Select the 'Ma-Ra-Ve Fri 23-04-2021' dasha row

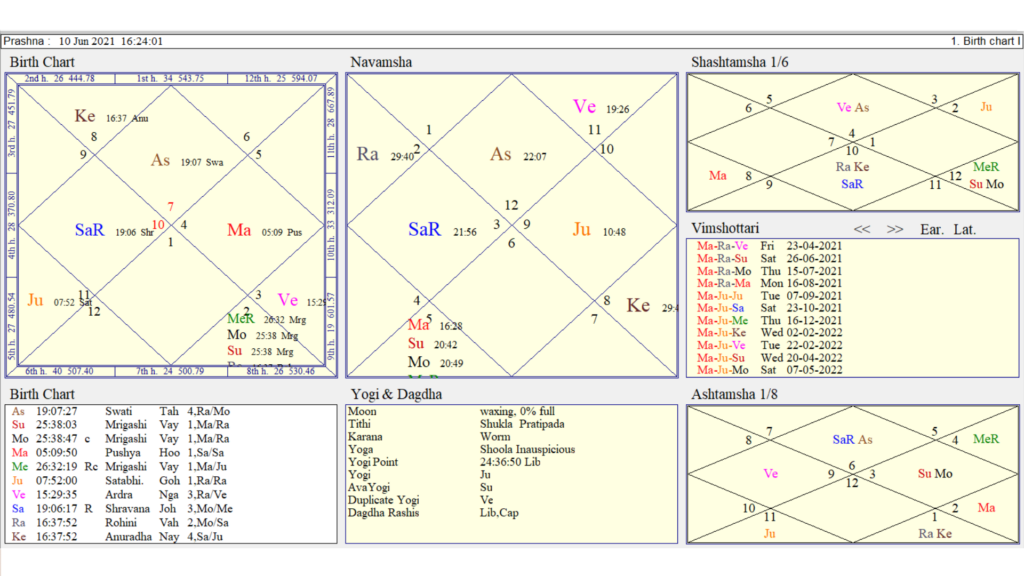tap(769, 246)
